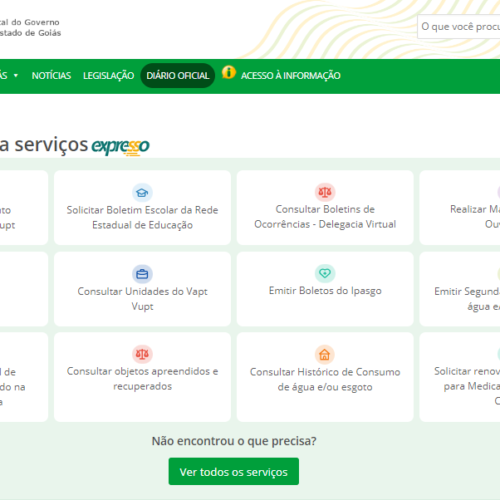500x500 pixels.
Task: Open the NOTÍCIAS menu item
Action: (51, 76)
